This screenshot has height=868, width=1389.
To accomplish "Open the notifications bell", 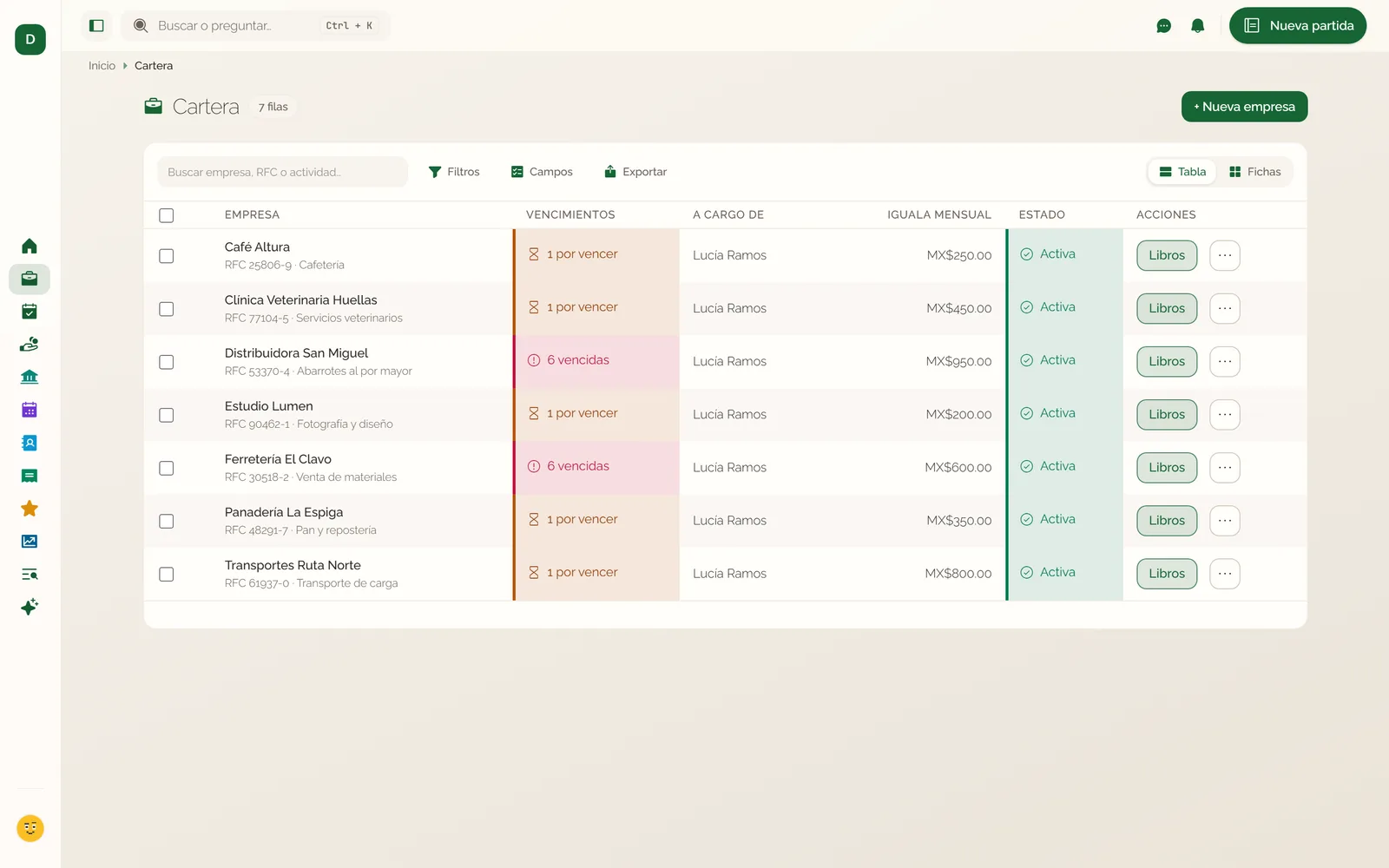I will point(1198,26).
